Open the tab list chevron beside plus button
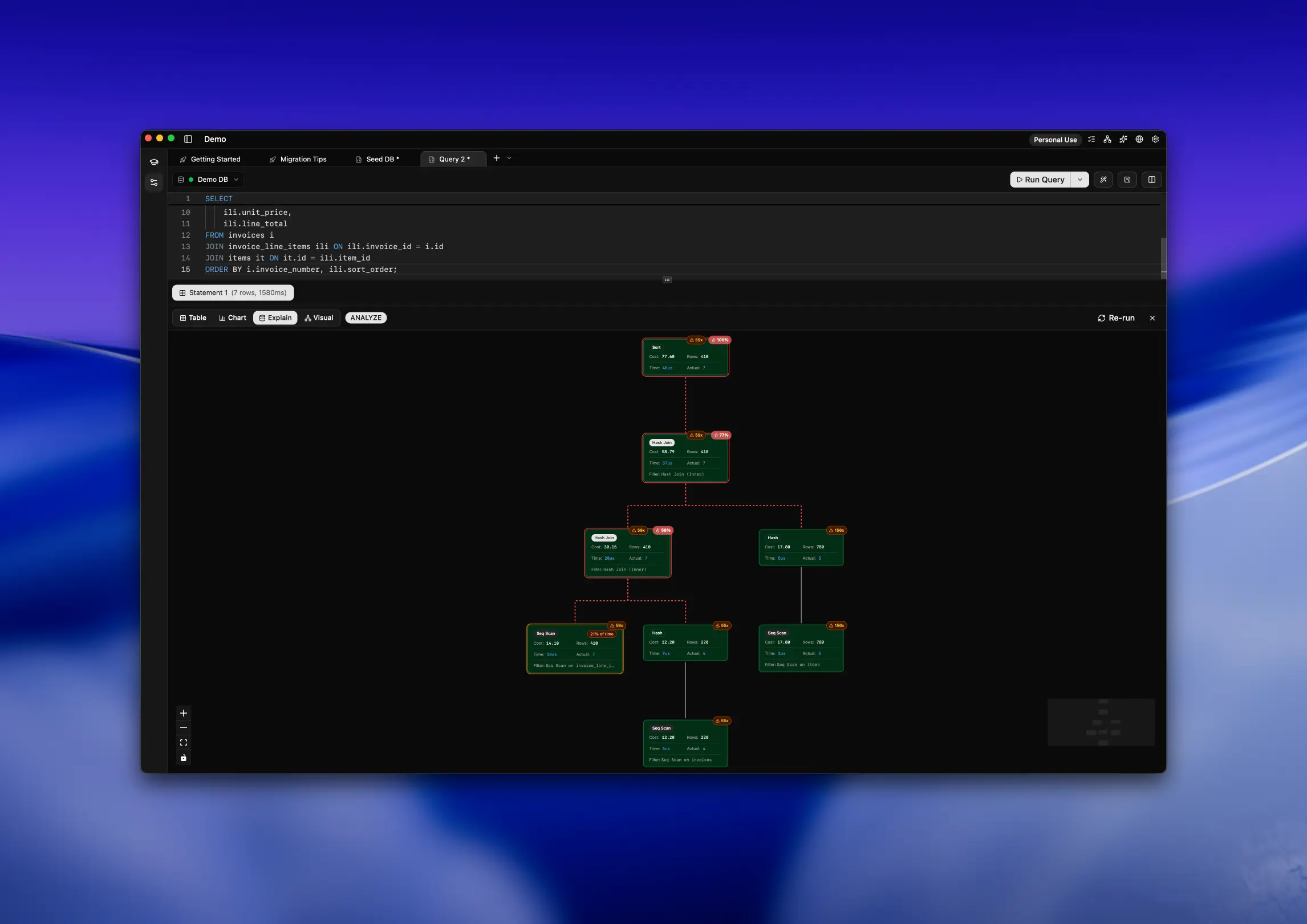The image size is (1307, 924). (509, 158)
